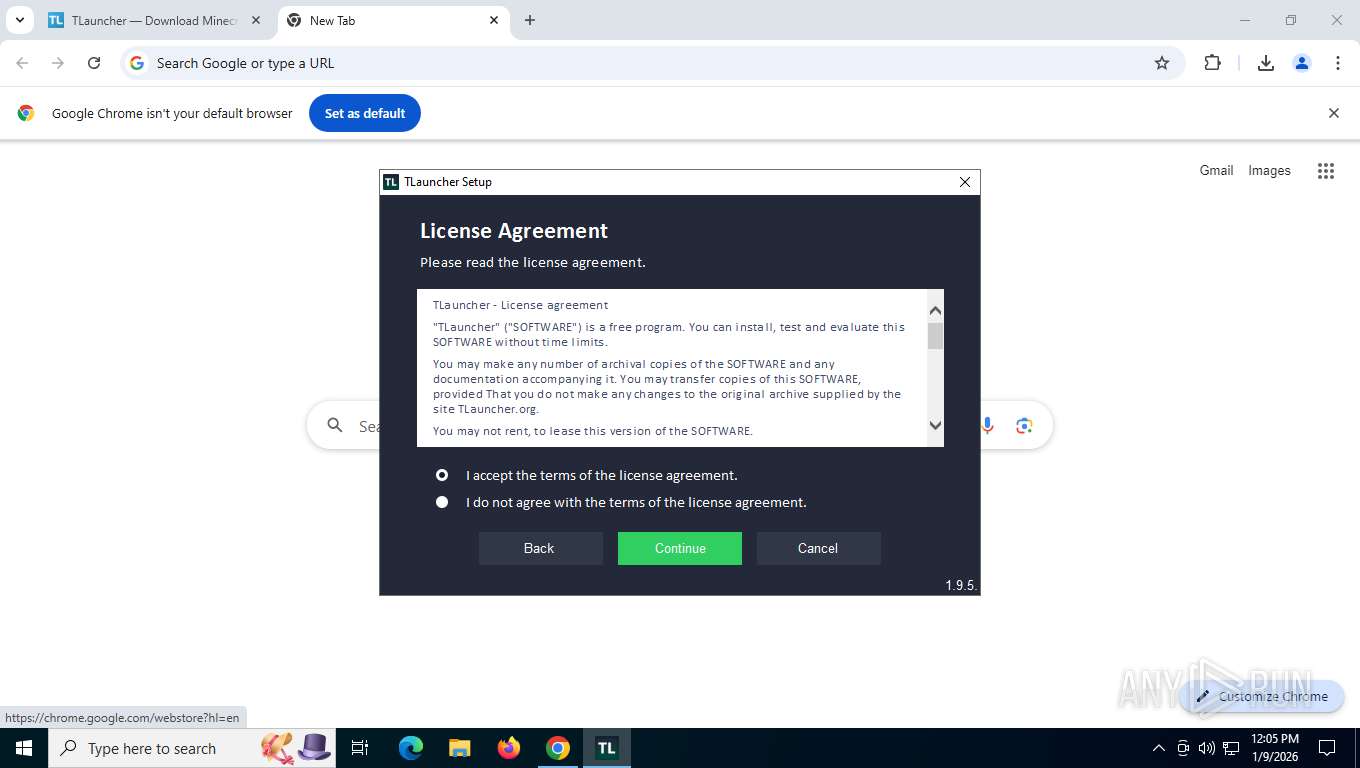Launch Firefox from the taskbar
Viewport: 1360px width, 768px height.
pos(509,748)
